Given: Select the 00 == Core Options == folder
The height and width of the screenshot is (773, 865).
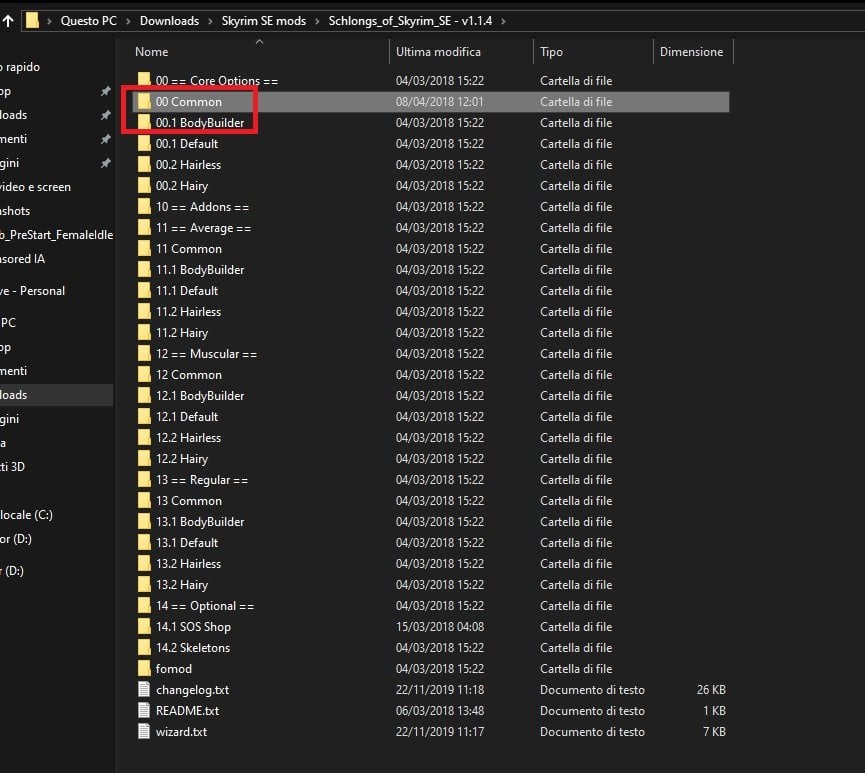Looking at the screenshot, I should (216, 81).
